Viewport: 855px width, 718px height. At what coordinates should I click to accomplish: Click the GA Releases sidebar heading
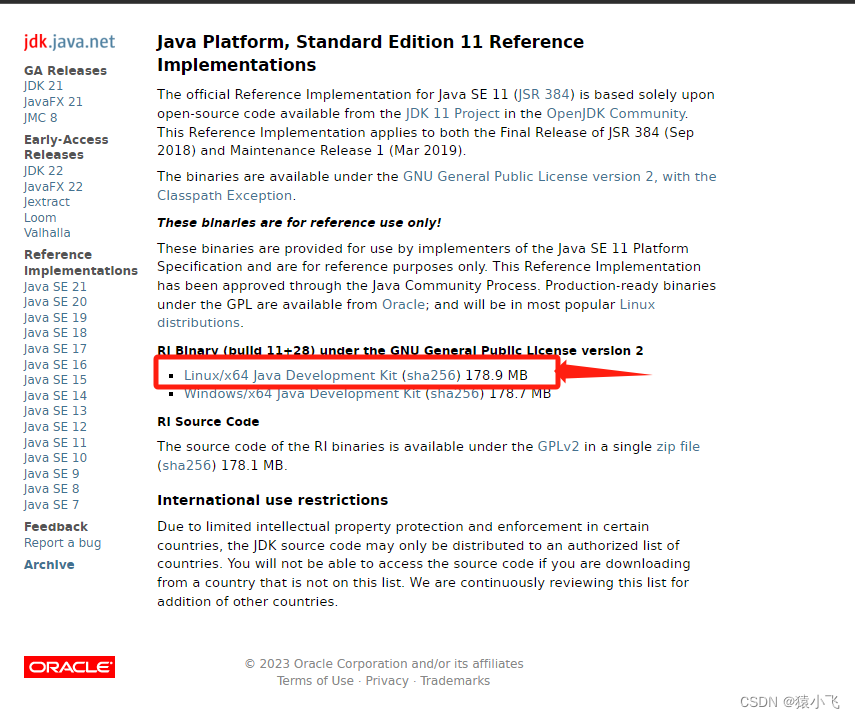(65, 70)
